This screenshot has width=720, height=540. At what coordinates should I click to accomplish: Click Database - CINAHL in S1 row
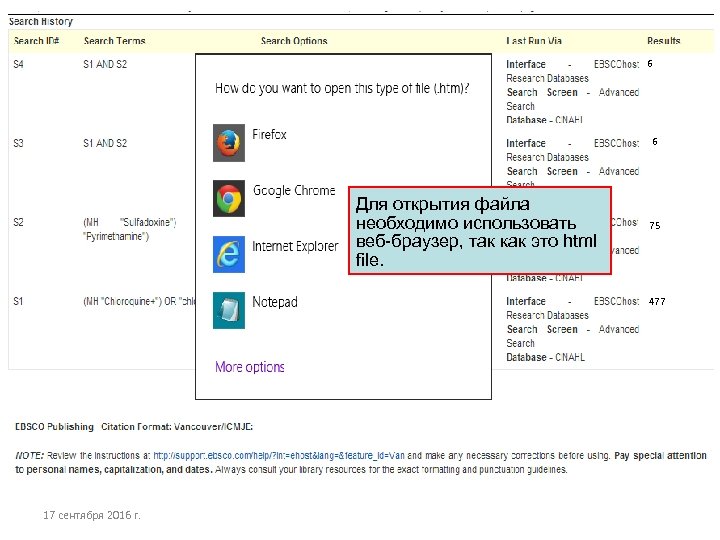tap(546, 357)
